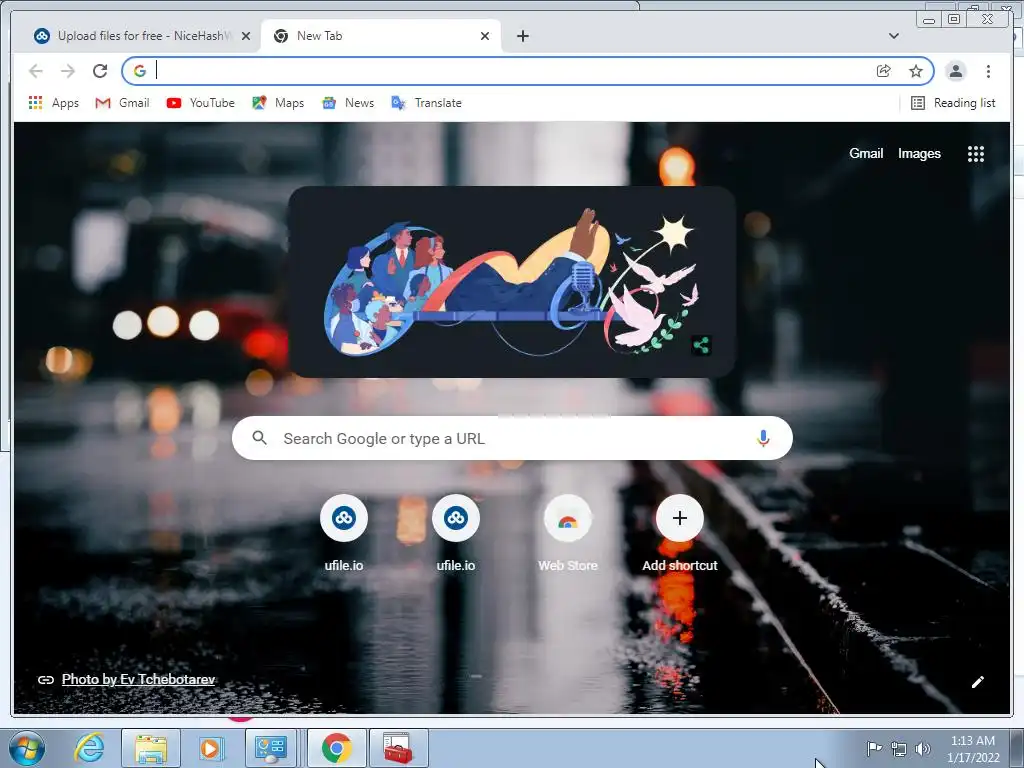Screen dimensions: 1024x768
Task: Open the Images link
Action: 919,153
